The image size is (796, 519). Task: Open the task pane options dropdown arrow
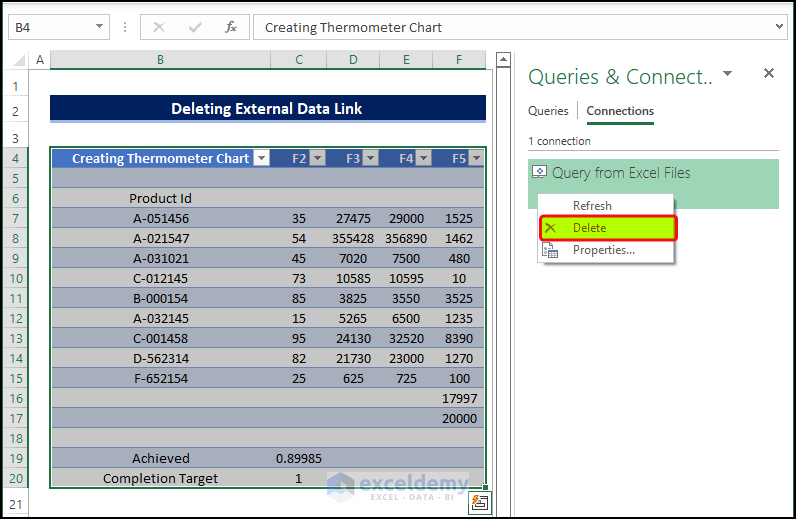[x=728, y=74]
